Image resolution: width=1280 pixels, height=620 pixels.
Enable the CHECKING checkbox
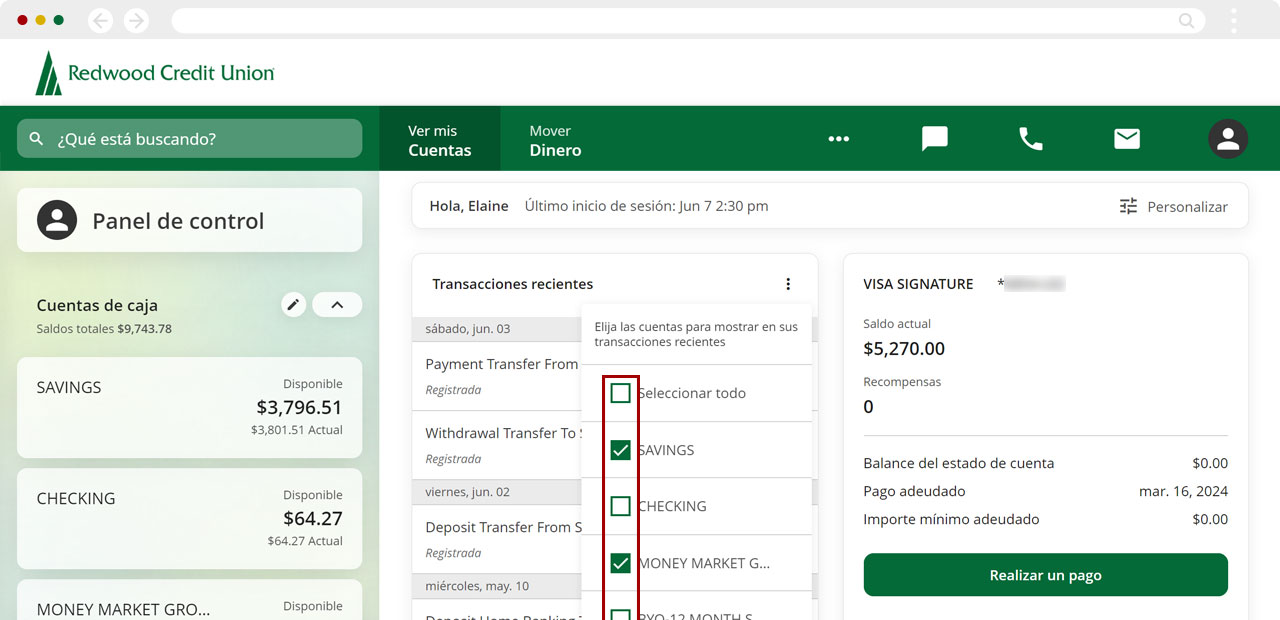620,506
